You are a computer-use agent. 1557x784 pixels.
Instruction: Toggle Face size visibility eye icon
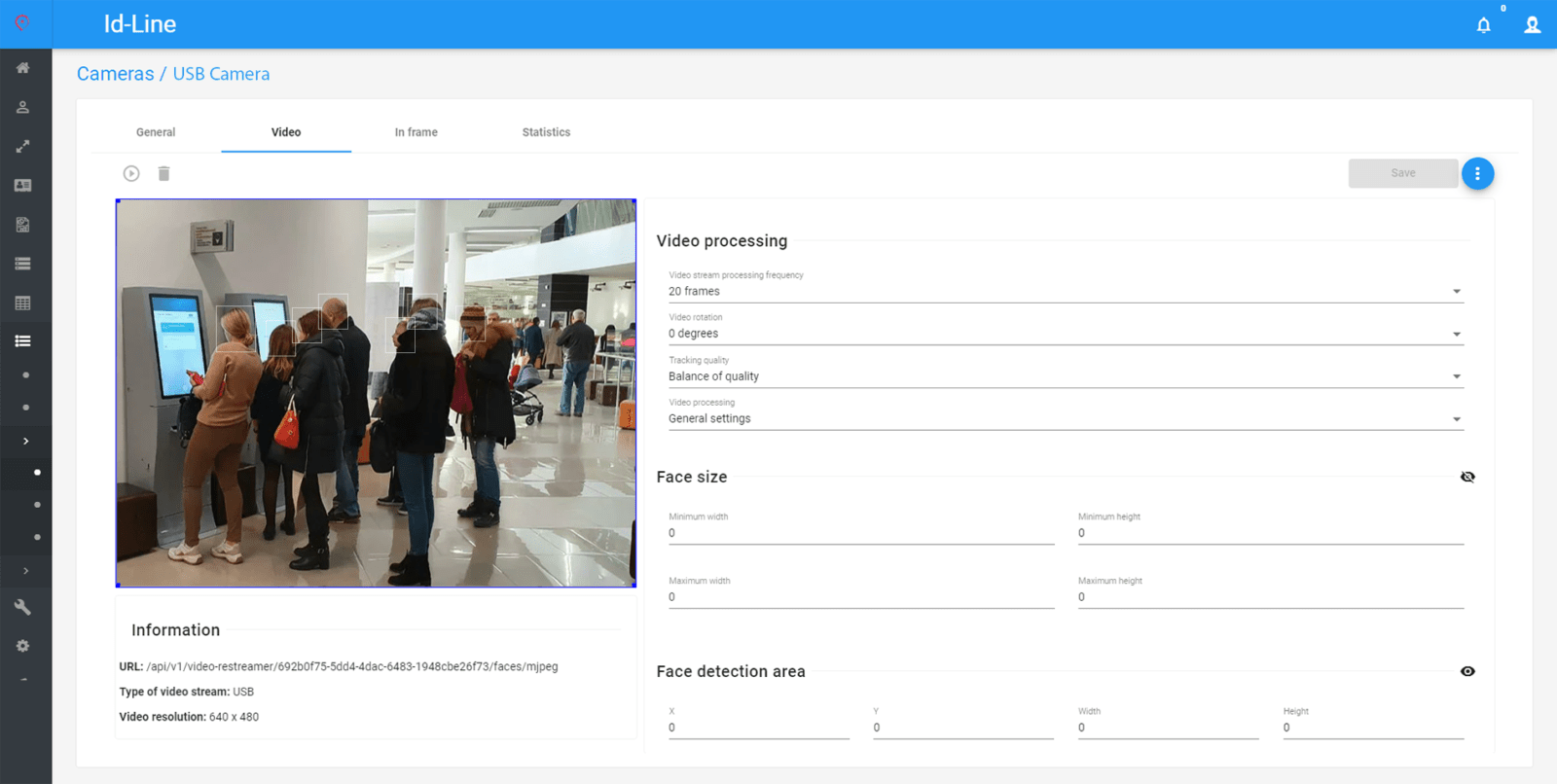[1467, 477]
